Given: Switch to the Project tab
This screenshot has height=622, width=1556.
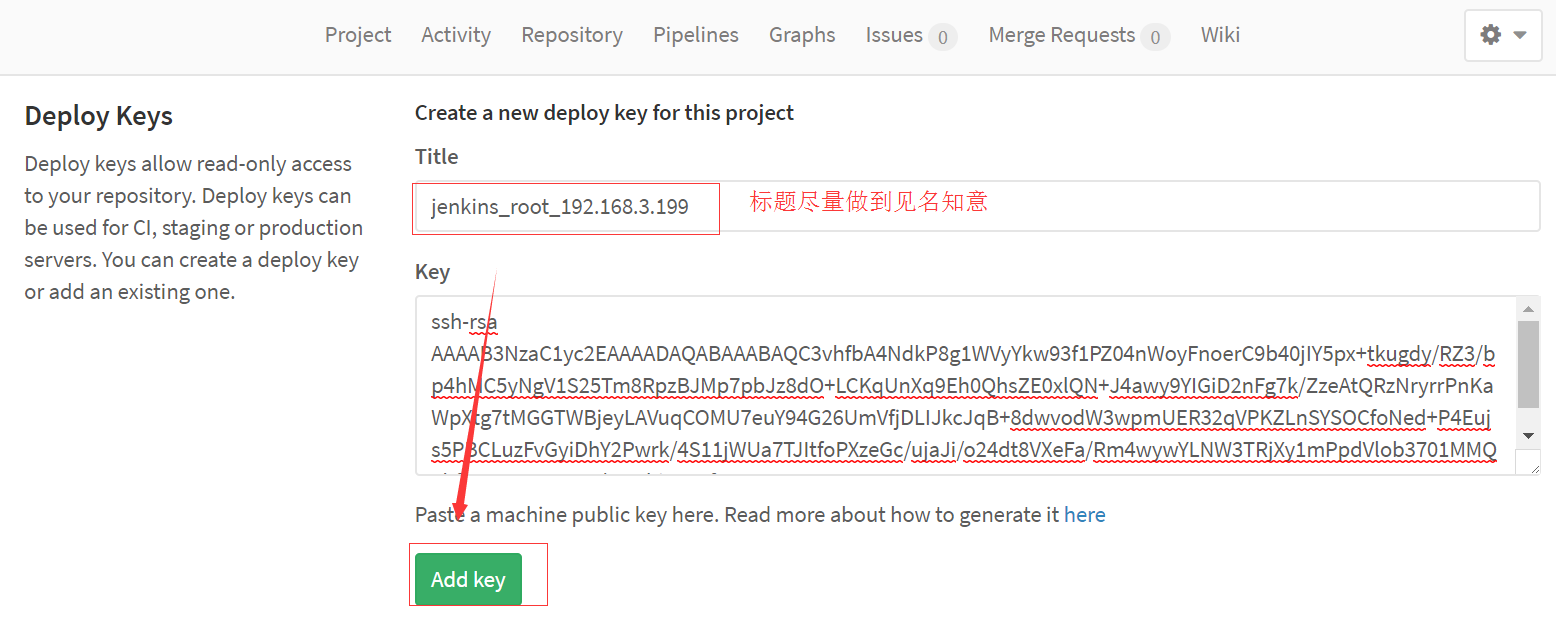Looking at the screenshot, I should coord(357,34).
